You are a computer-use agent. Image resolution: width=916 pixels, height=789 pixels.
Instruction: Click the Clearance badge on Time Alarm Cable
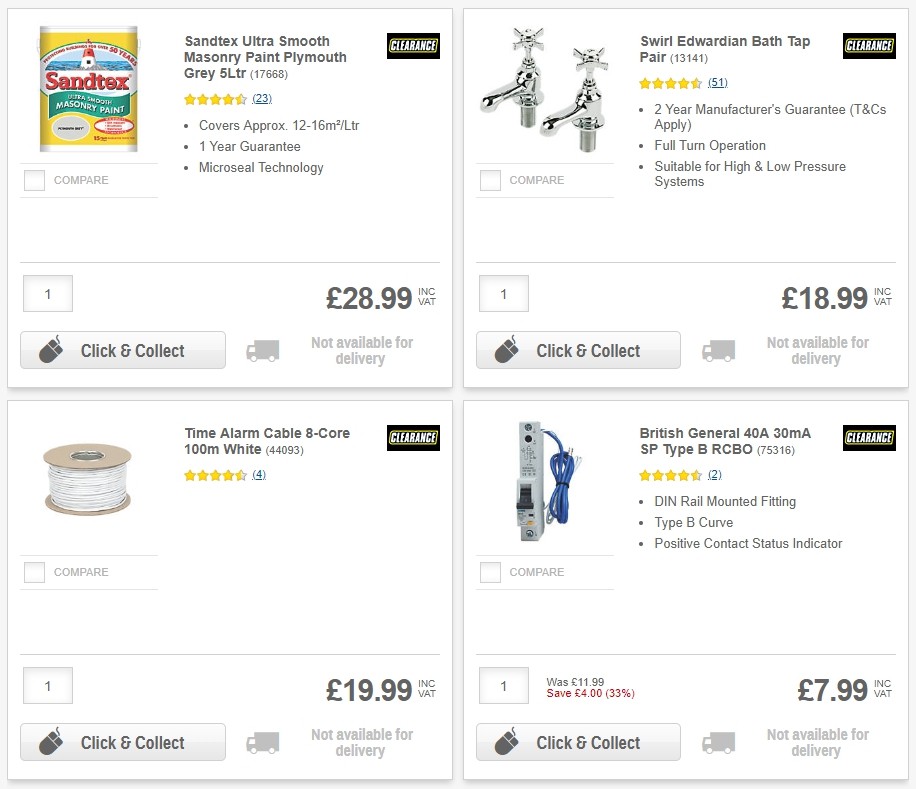pos(413,438)
